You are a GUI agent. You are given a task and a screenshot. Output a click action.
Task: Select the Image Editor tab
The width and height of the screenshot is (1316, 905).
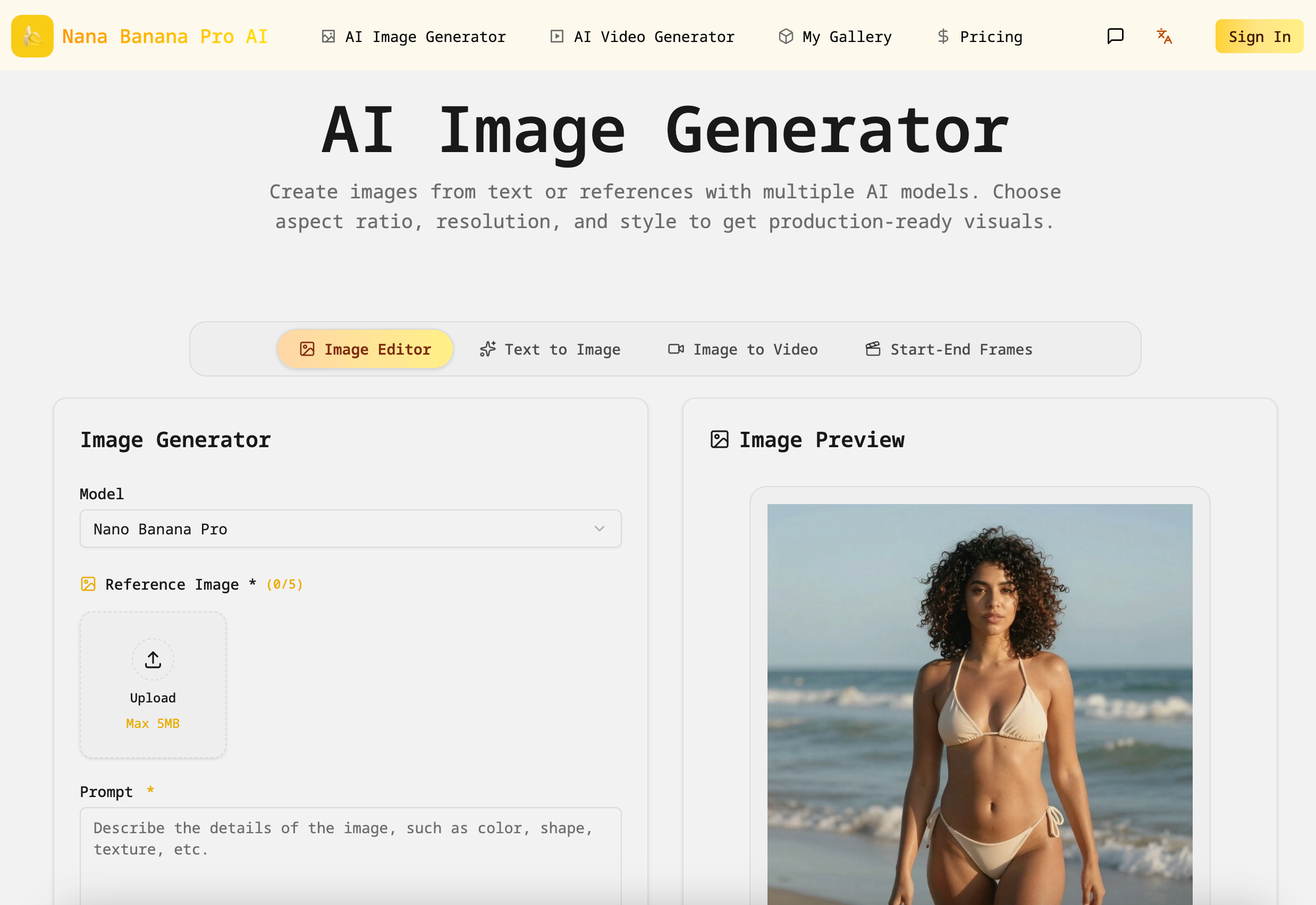[365, 349]
